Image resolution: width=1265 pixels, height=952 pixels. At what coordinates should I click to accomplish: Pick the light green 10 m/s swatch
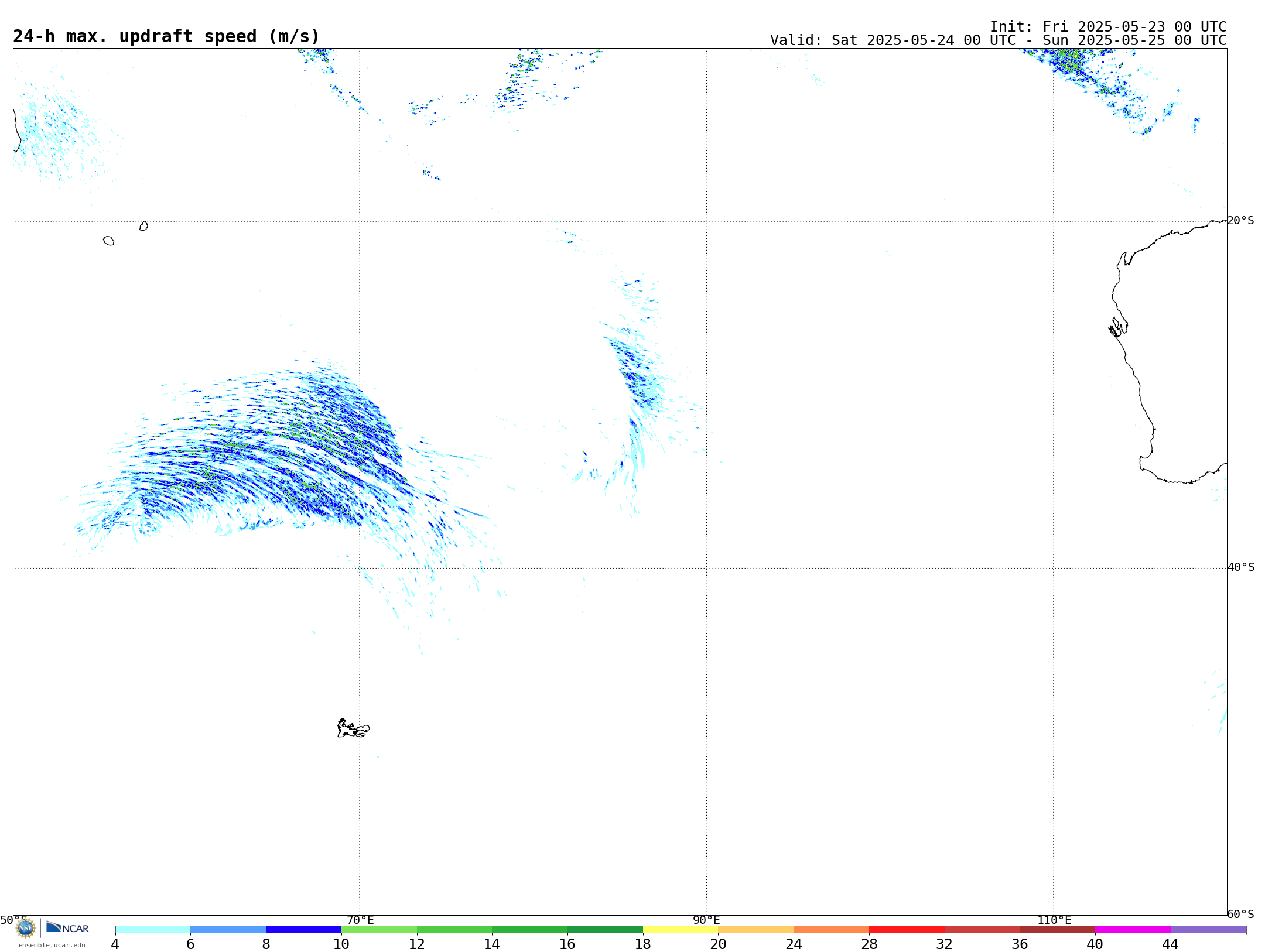[x=379, y=930]
